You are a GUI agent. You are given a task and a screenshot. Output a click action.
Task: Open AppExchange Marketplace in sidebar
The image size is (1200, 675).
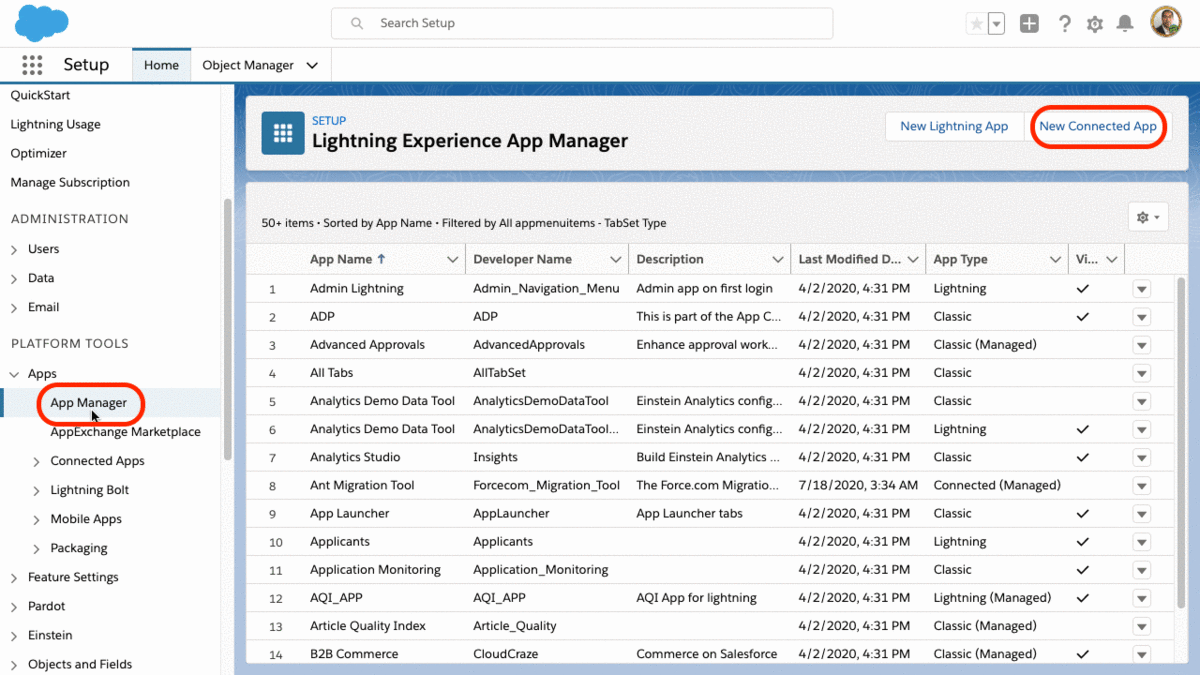[x=126, y=432]
